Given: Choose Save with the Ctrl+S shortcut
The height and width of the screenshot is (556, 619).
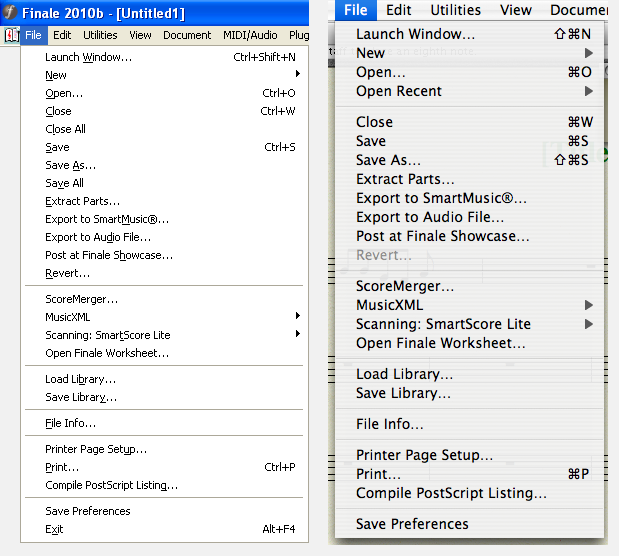Looking at the screenshot, I should pyautogui.click(x=57, y=147).
